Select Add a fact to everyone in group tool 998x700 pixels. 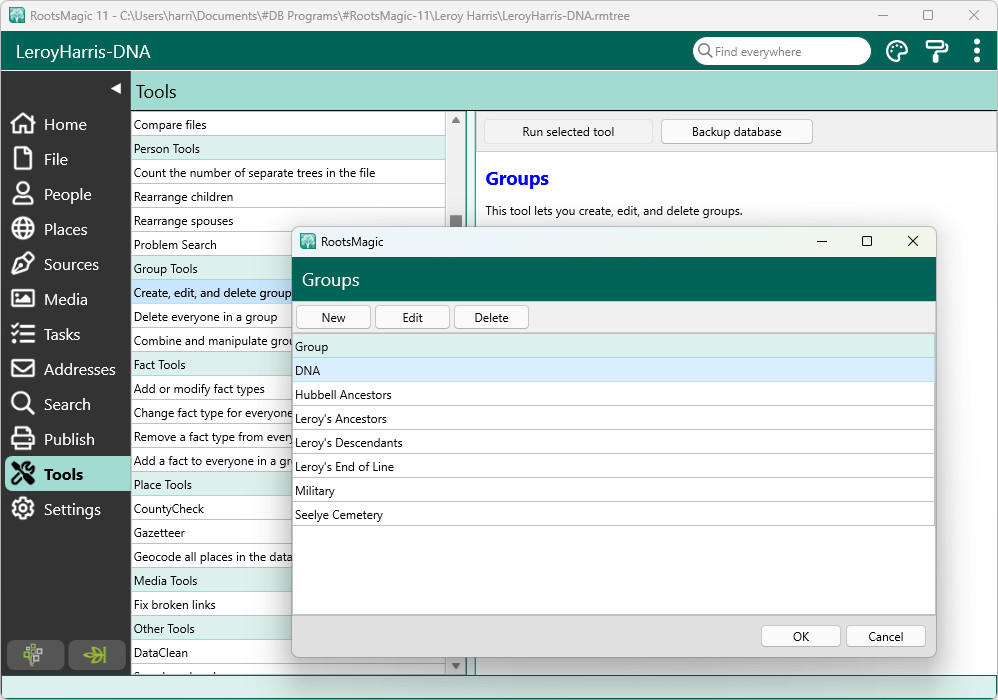tap(211, 461)
